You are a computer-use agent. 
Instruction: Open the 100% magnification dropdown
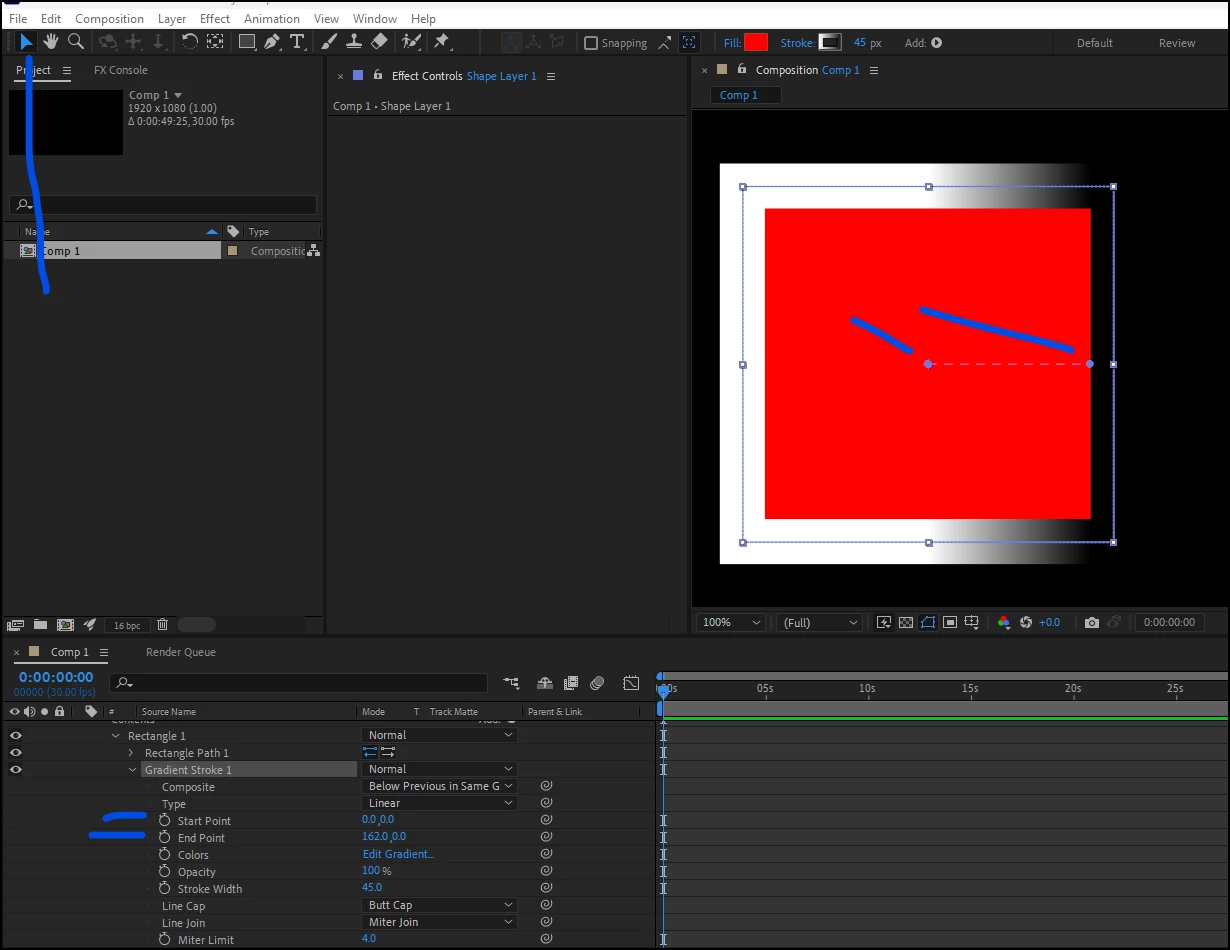[x=732, y=622]
